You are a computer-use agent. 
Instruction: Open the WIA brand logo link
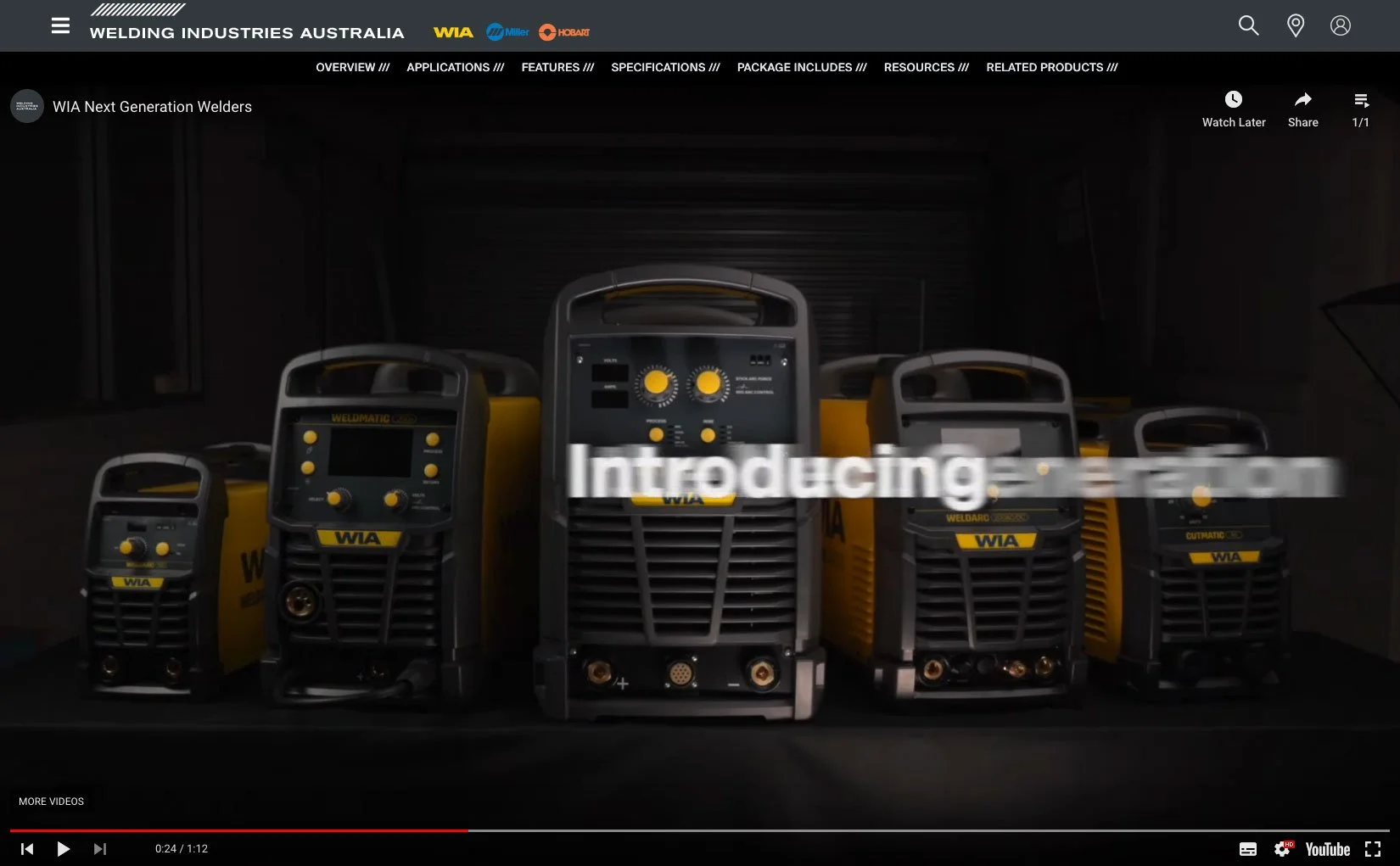tap(453, 32)
